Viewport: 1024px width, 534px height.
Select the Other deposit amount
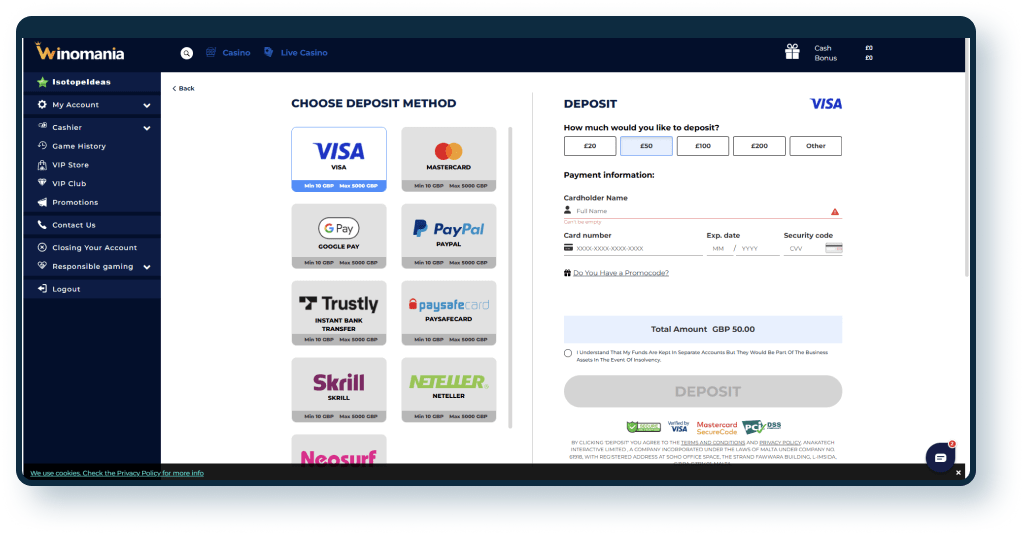816,146
